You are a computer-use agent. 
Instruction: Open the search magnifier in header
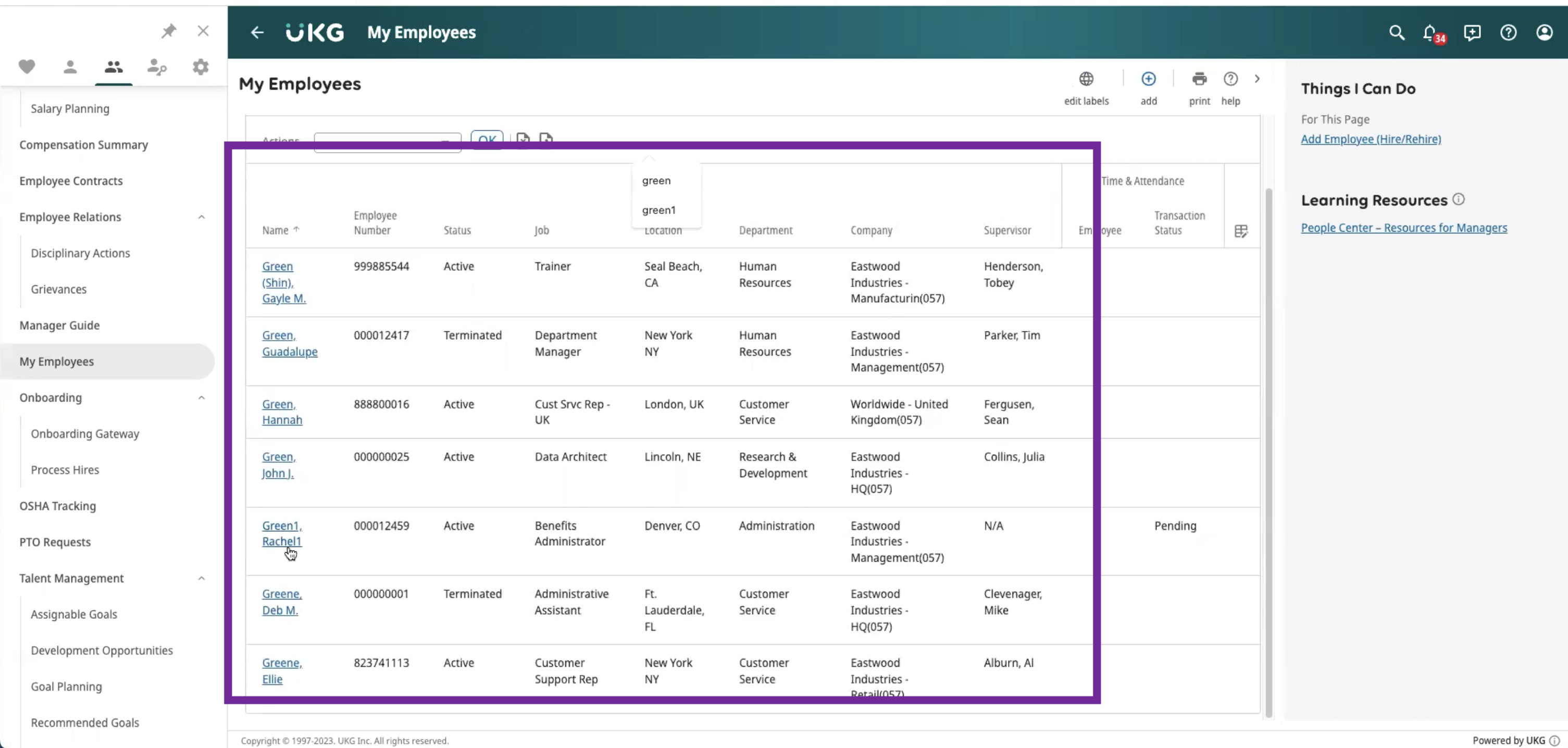pos(1396,33)
